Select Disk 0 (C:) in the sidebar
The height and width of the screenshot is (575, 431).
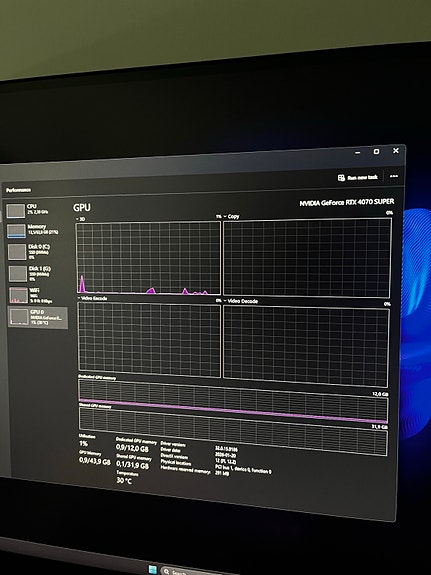coord(36,252)
